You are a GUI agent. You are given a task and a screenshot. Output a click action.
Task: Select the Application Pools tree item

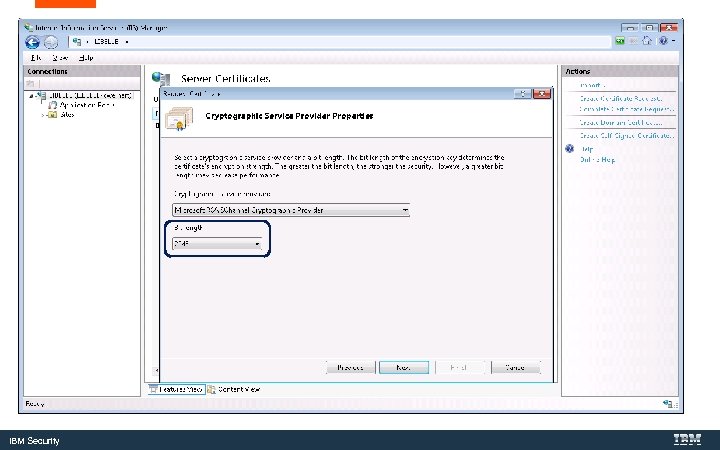click(x=86, y=105)
